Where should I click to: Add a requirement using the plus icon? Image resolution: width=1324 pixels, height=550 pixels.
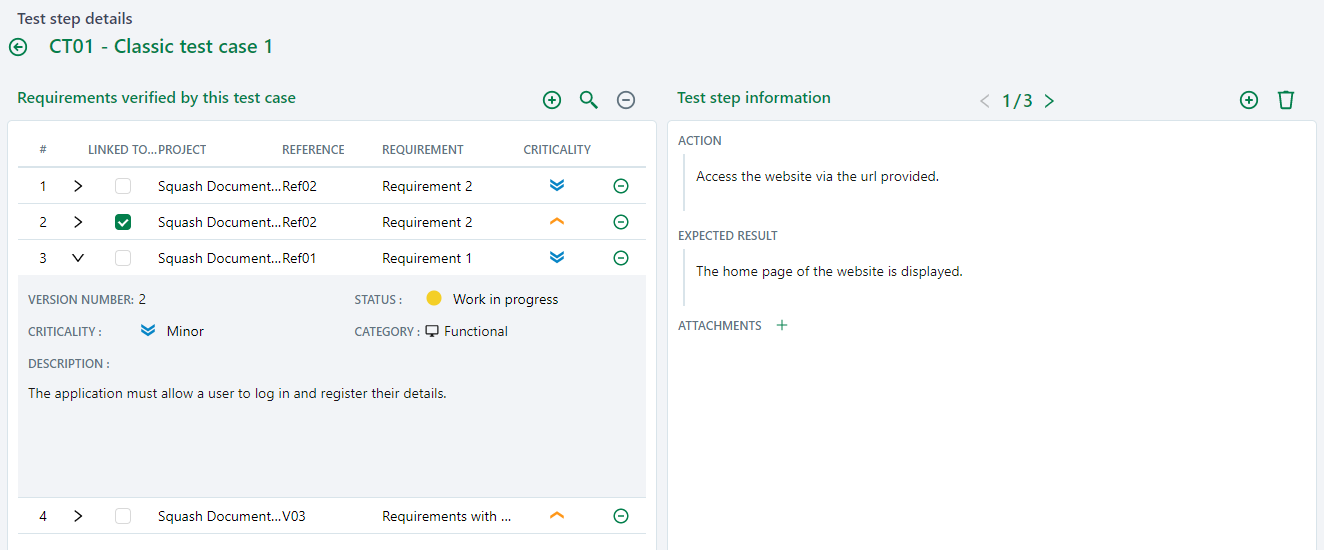click(x=552, y=100)
